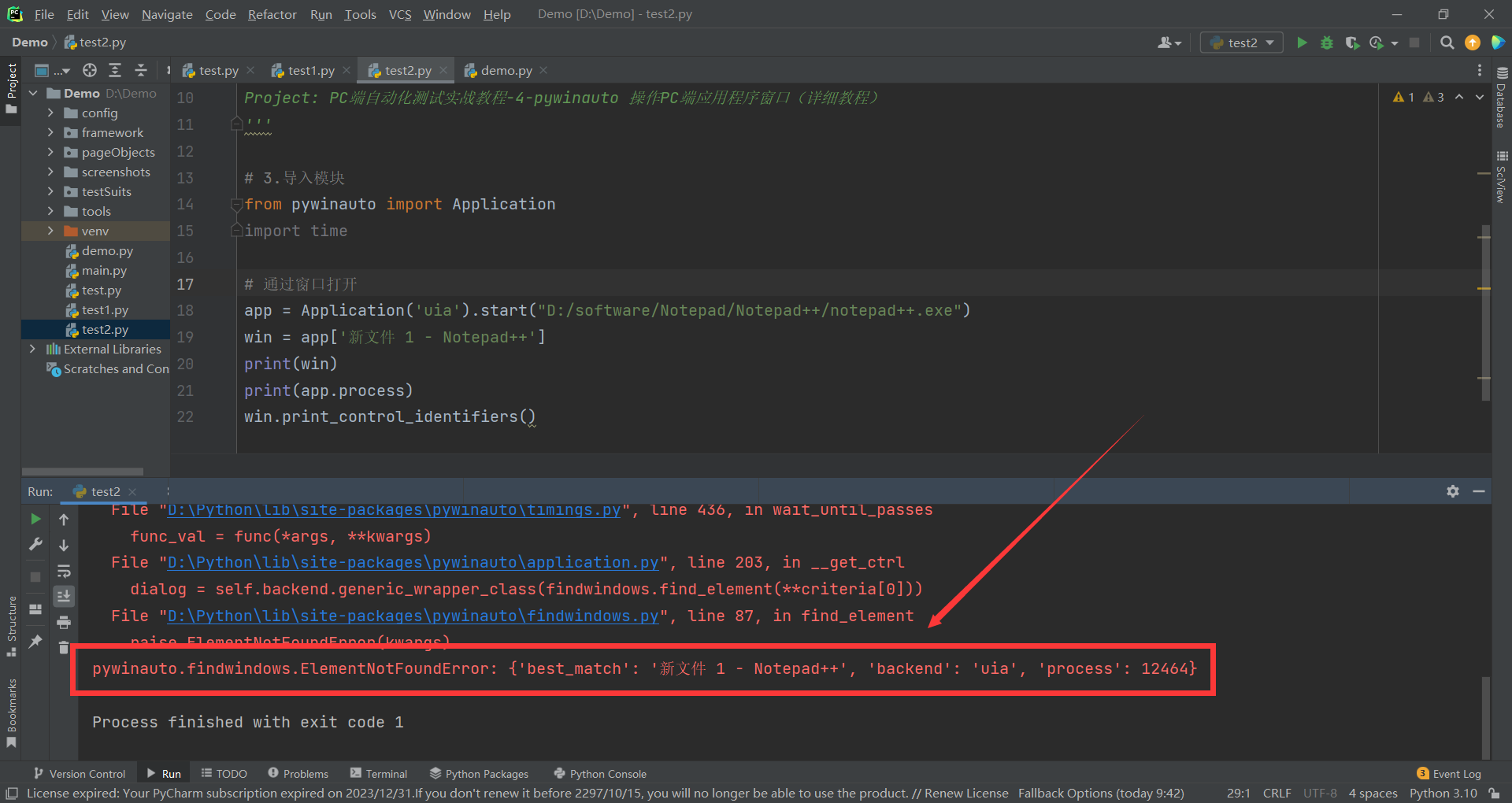Toggle pin tab in Run panel
This screenshot has height=803, width=1512.
tap(35, 642)
